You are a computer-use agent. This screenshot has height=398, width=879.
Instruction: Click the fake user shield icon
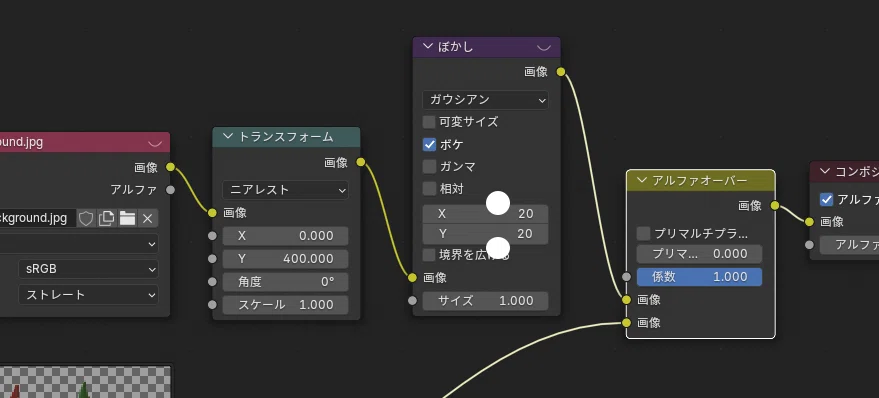86,218
